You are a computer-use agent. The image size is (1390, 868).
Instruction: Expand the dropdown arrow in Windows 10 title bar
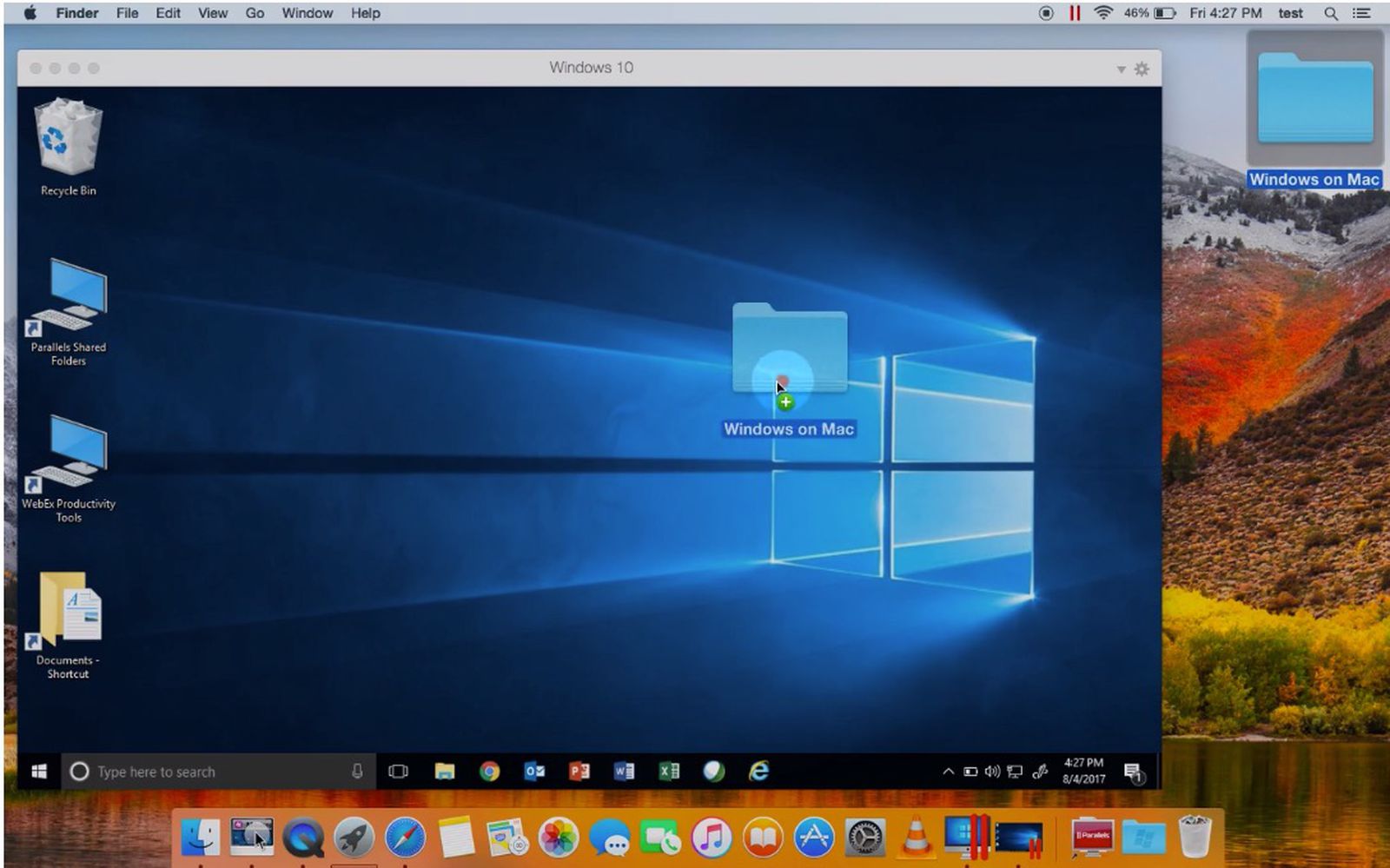click(x=1121, y=70)
